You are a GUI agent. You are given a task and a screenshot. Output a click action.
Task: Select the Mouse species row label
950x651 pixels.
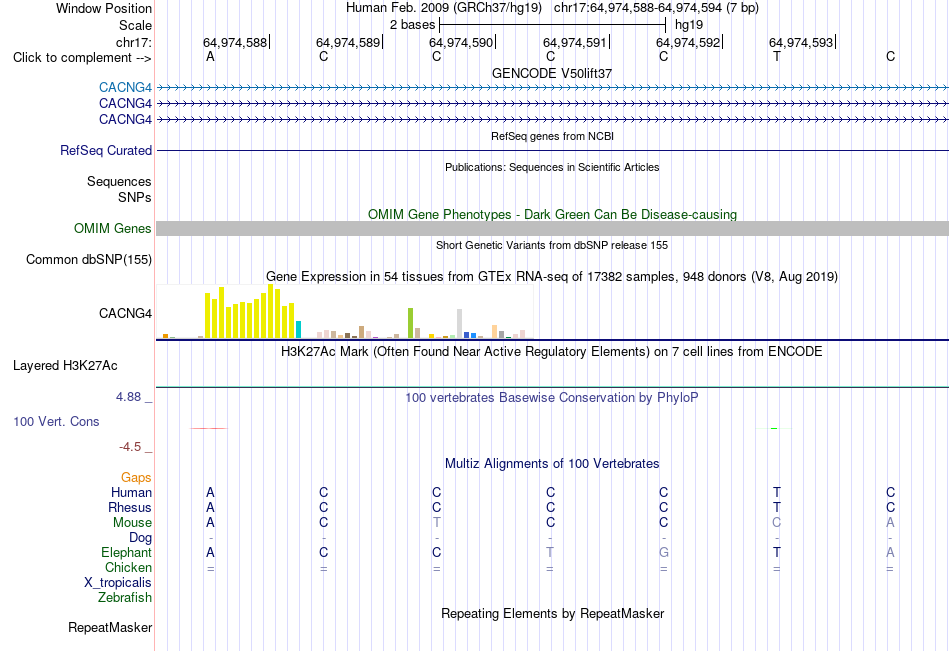(132, 522)
